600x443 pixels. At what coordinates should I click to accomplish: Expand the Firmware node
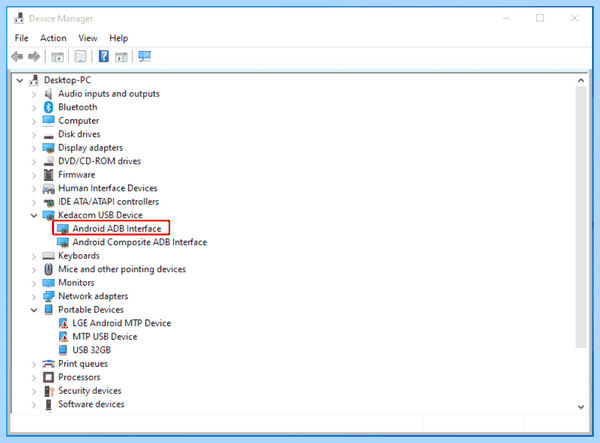click(x=34, y=175)
